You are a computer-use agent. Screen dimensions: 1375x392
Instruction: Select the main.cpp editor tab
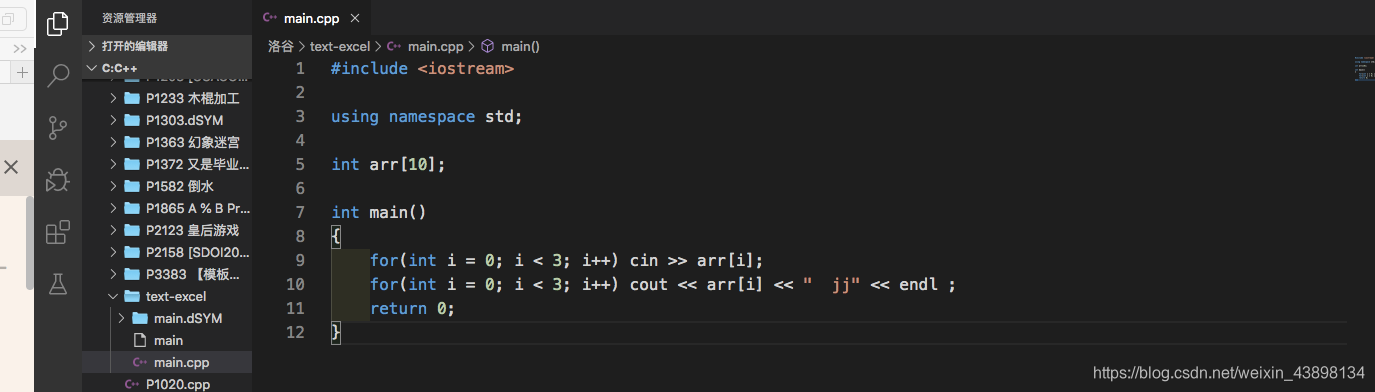pos(312,17)
